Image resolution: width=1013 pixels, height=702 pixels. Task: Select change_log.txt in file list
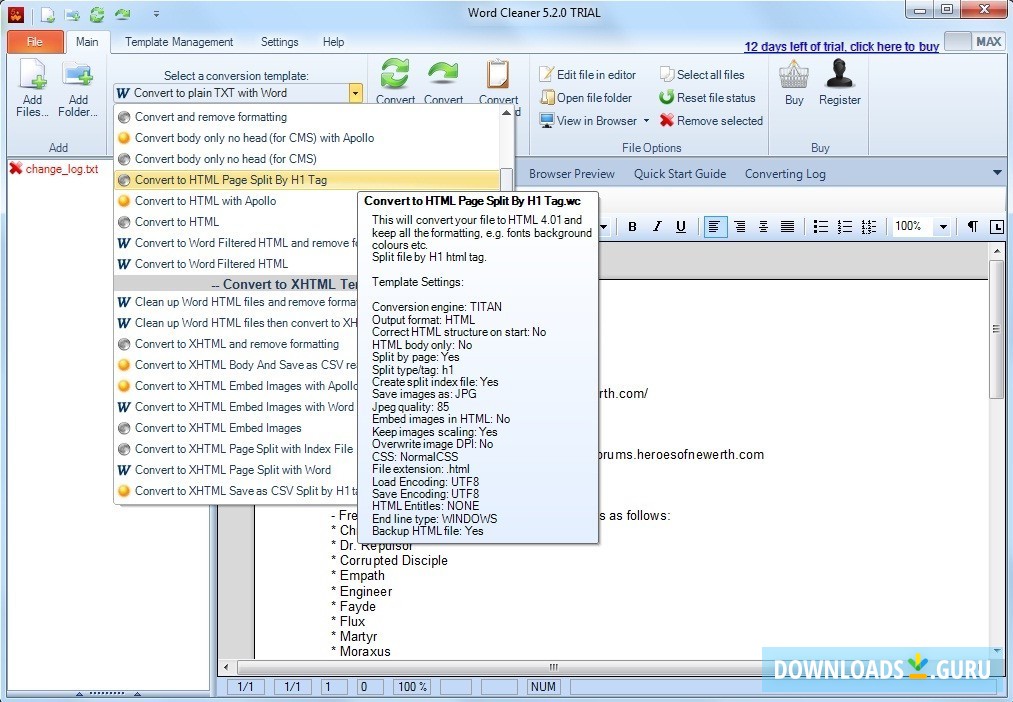coord(54,169)
